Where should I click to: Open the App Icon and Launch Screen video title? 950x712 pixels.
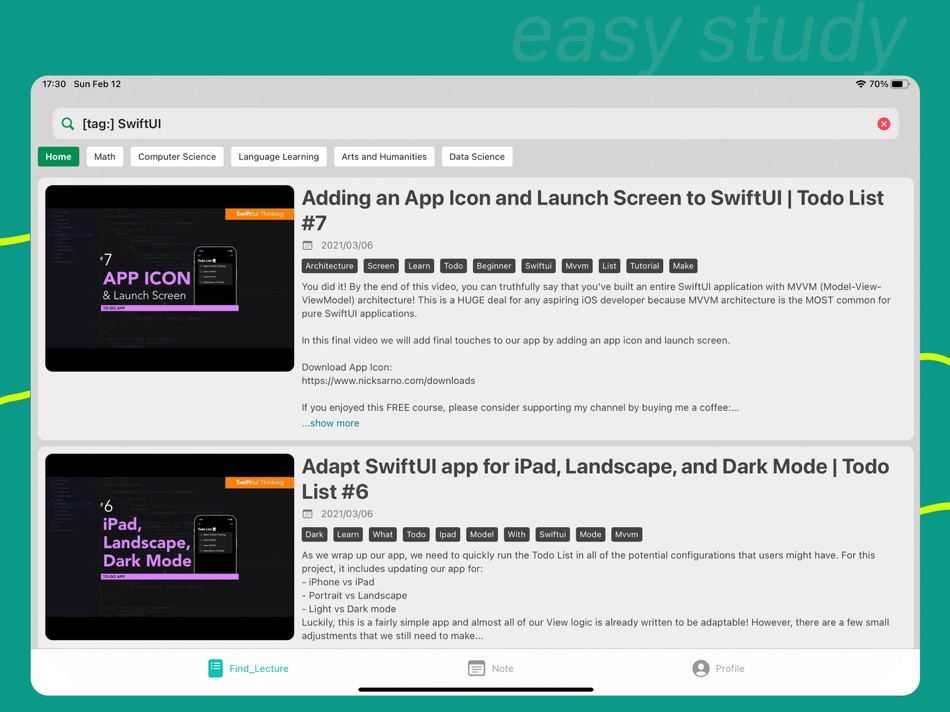pyautogui.click(x=592, y=198)
